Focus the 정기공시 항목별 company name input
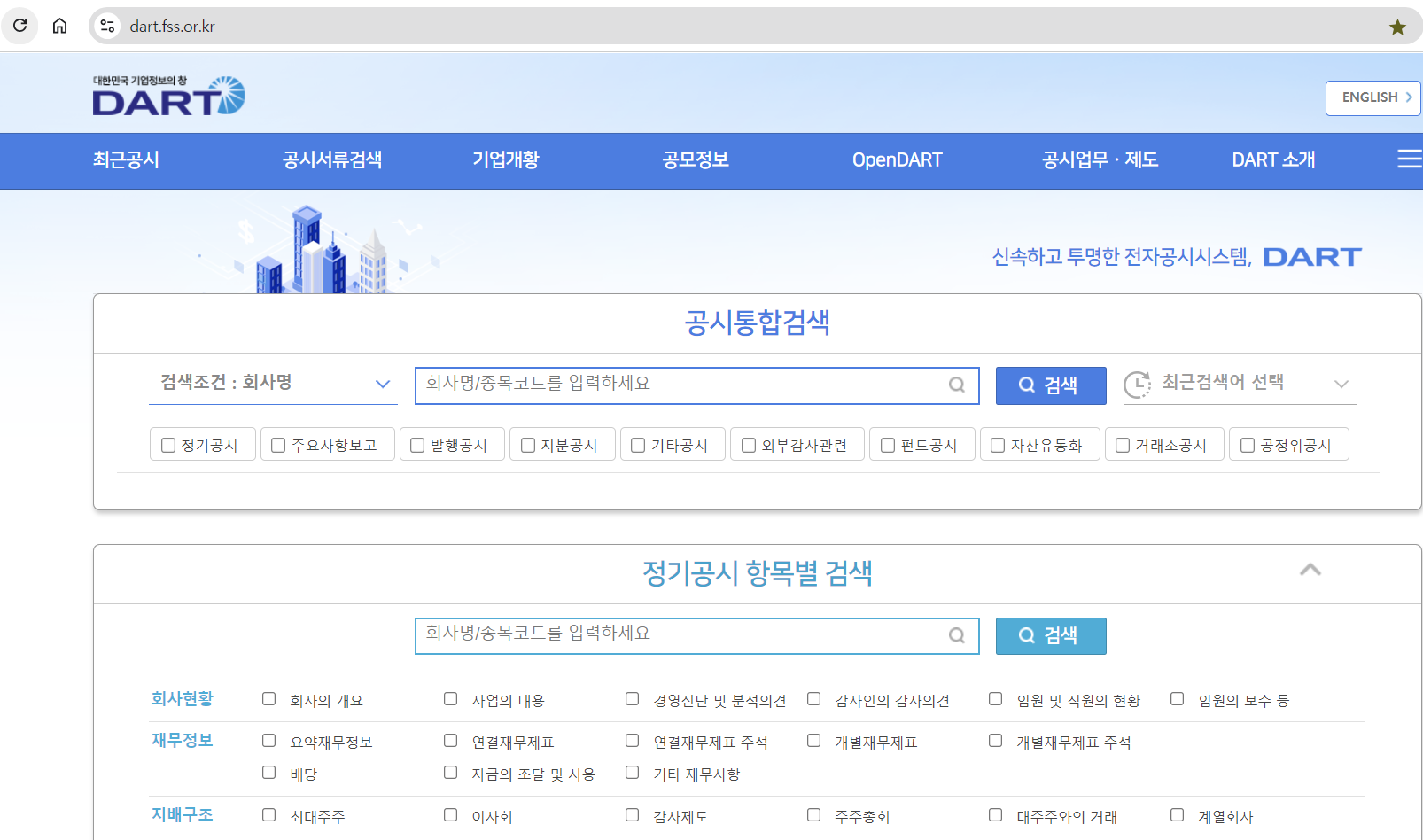This screenshot has height=840, width=1423. [x=697, y=636]
